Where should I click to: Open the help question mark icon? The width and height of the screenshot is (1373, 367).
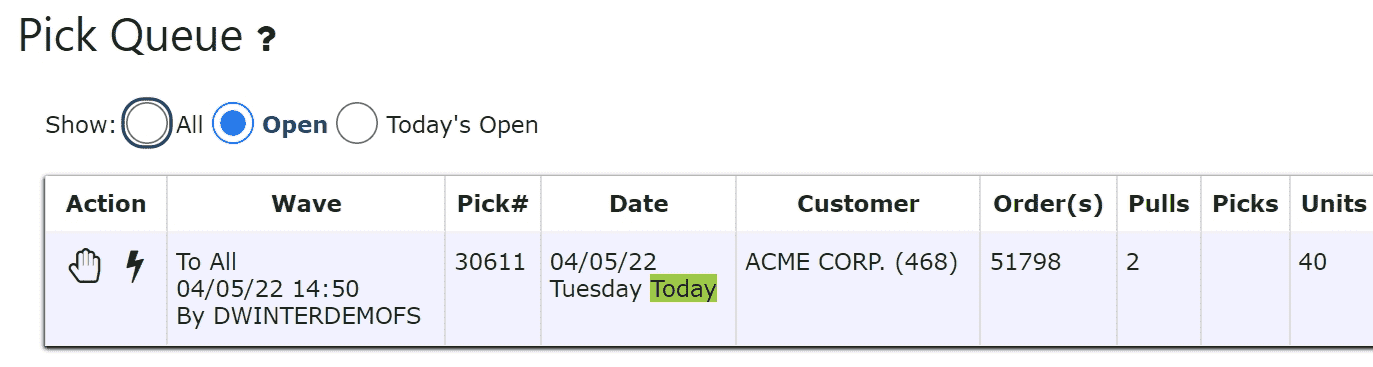click(x=266, y=40)
